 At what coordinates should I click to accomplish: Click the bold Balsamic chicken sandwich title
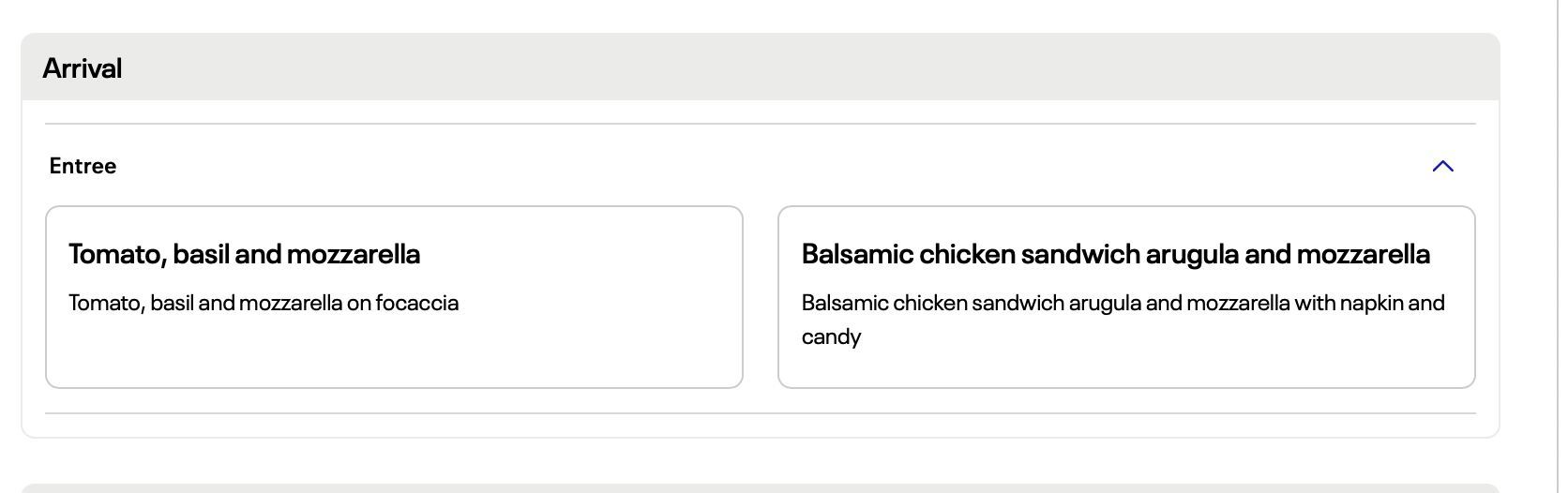(x=1115, y=254)
